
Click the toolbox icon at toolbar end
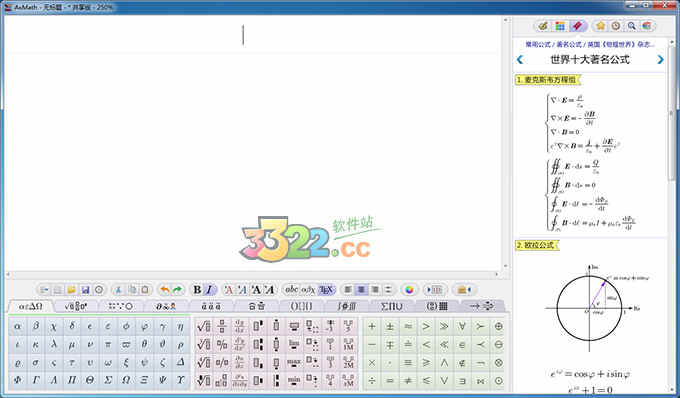click(x=464, y=290)
